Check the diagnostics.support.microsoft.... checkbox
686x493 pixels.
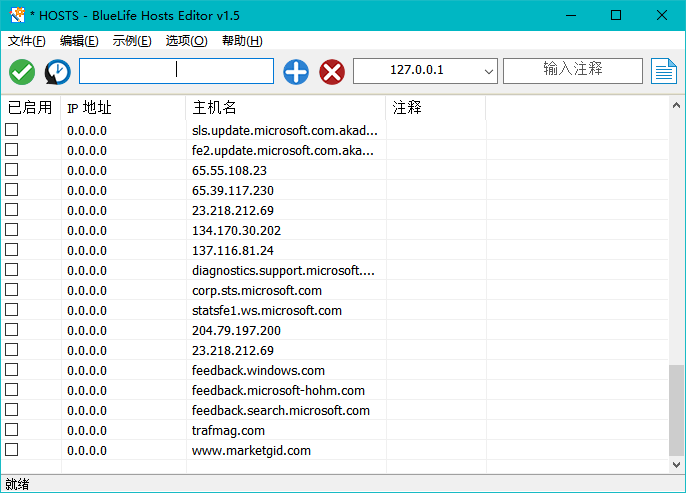pos(12,270)
